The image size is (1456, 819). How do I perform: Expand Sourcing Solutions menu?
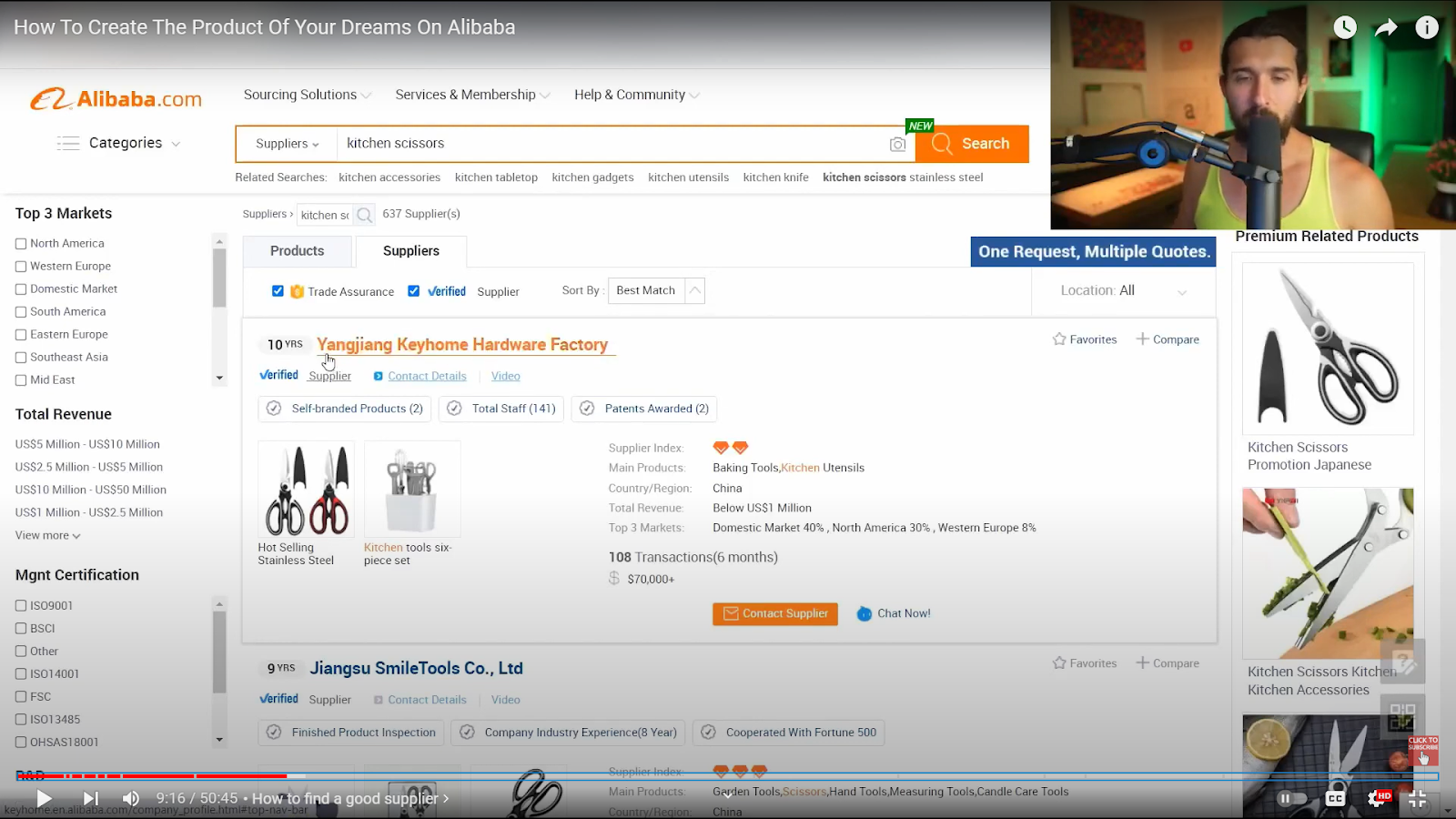click(x=308, y=95)
